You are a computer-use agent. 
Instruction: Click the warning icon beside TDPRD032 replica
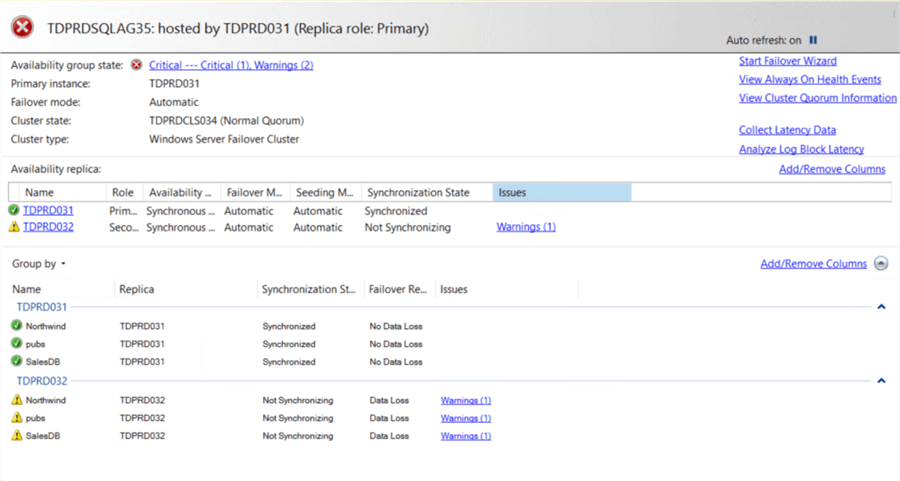[x=14, y=227]
